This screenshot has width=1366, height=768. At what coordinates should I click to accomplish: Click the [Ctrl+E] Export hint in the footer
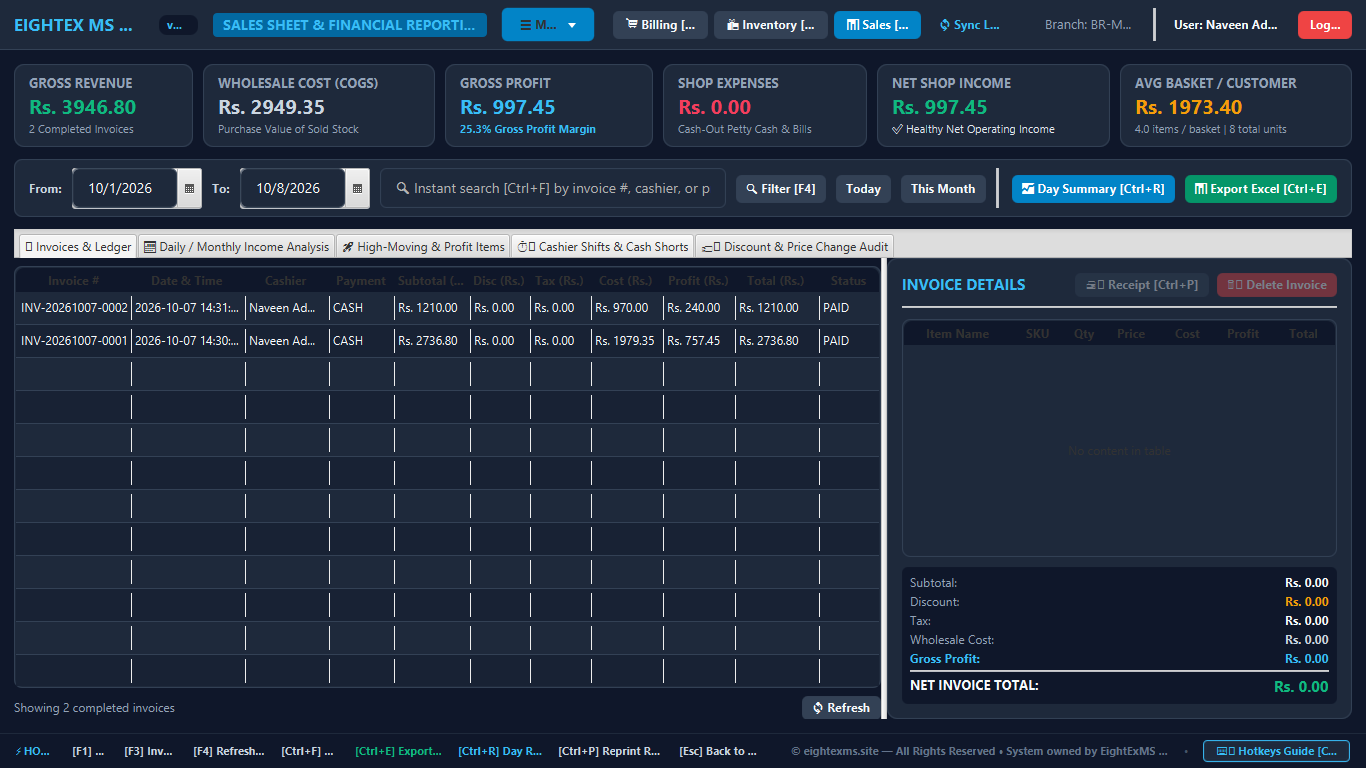tap(398, 751)
